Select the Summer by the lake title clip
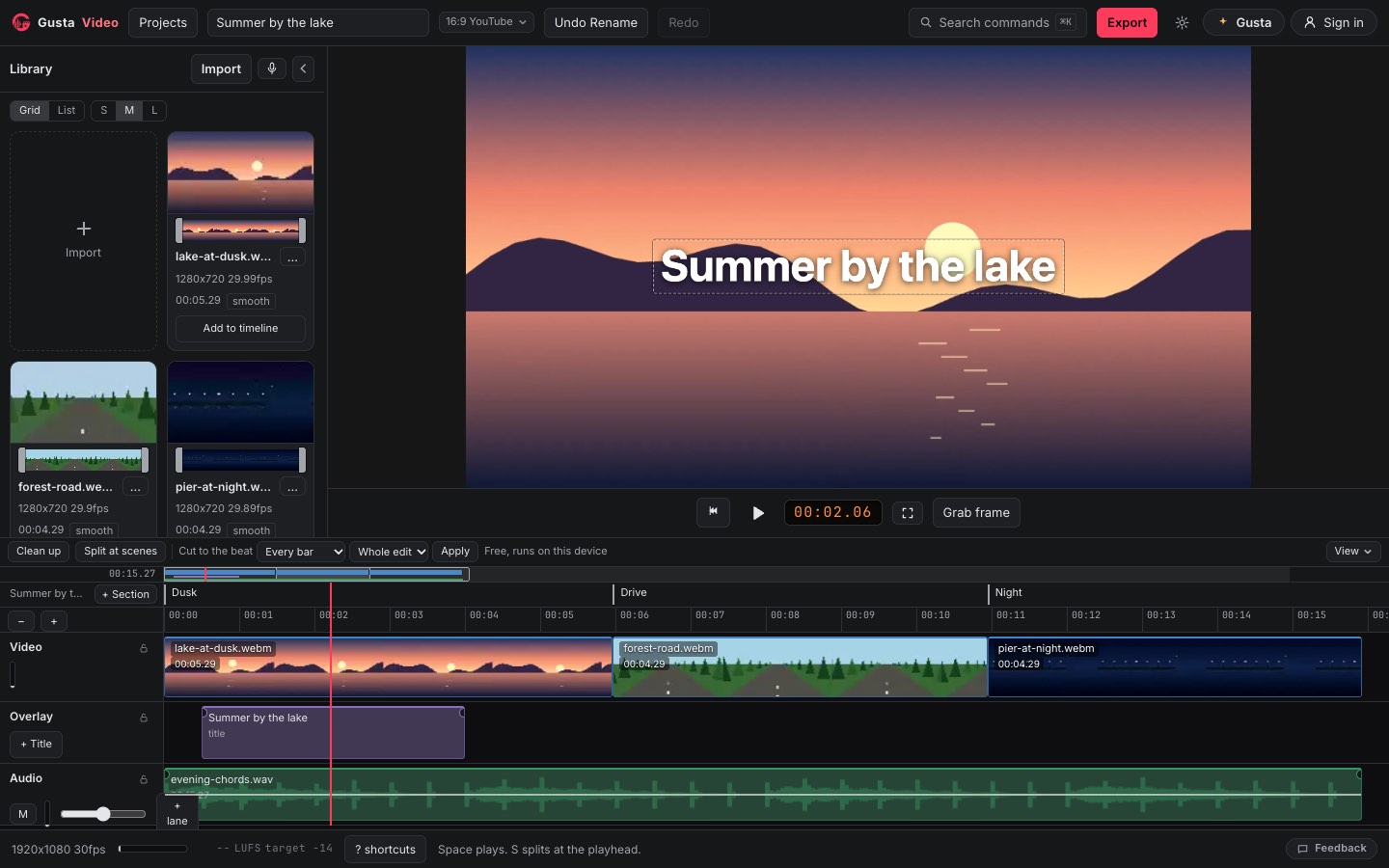Image resolution: width=1389 pixels, height=868 pixels. tap(333, 733)
